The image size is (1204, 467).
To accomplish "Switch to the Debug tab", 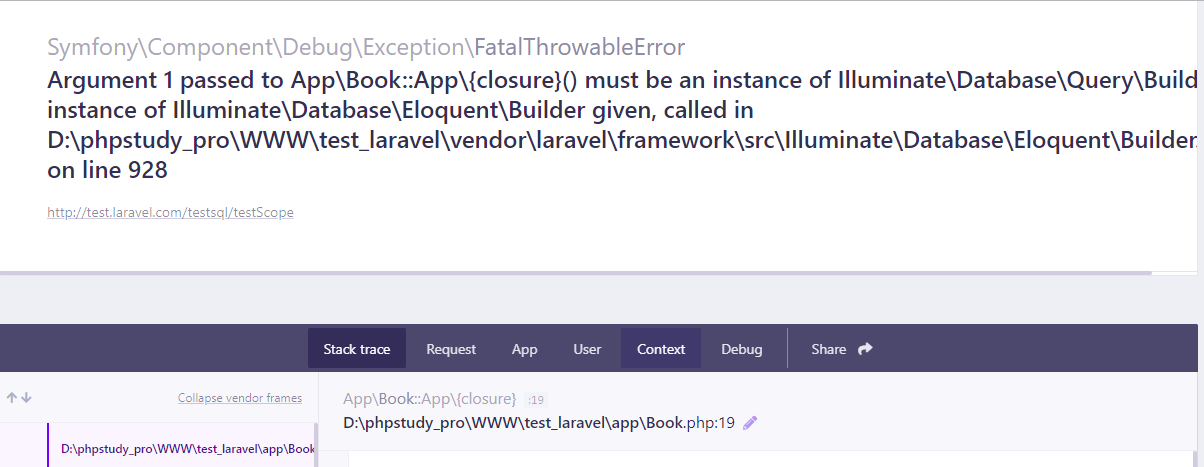I will tap(742, 349).
